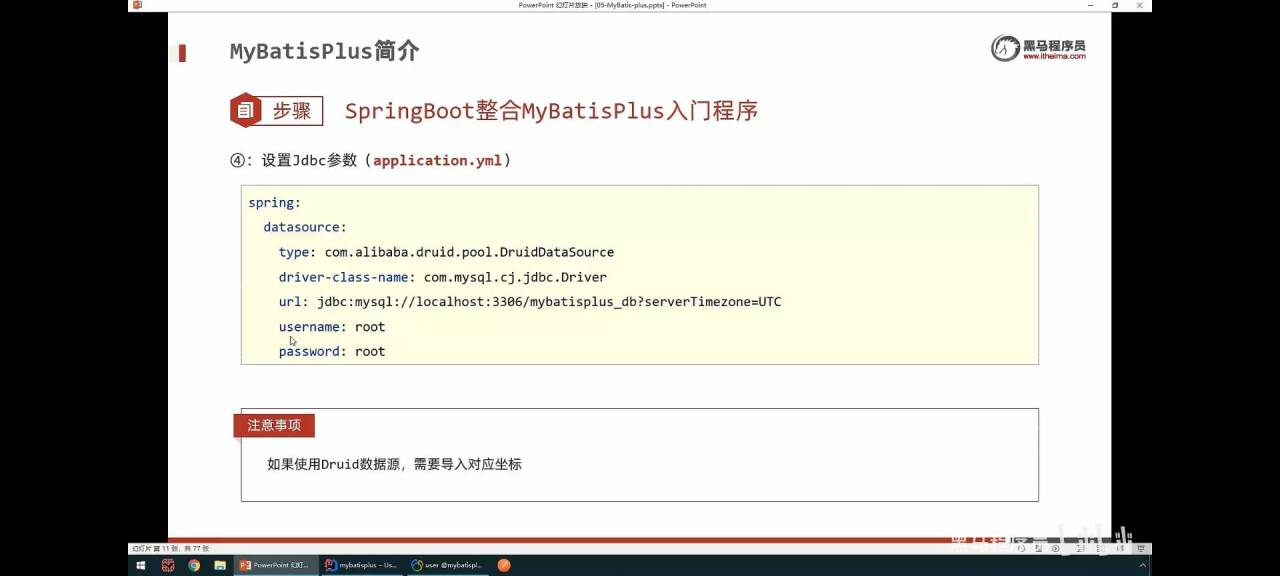
Task: Click the 'username: root' line
Action: [332, 327]
